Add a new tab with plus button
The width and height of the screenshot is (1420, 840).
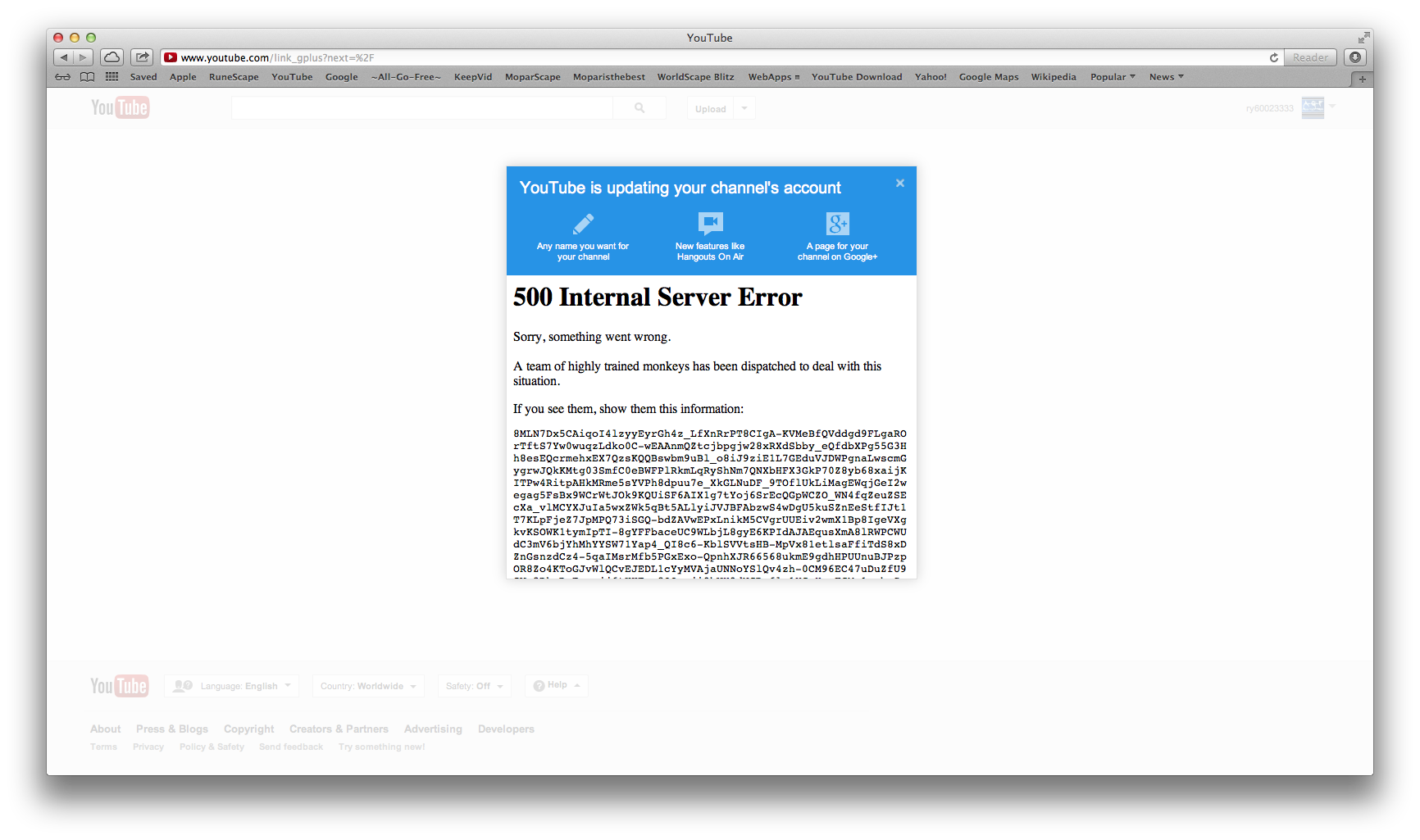[1363, 79]
